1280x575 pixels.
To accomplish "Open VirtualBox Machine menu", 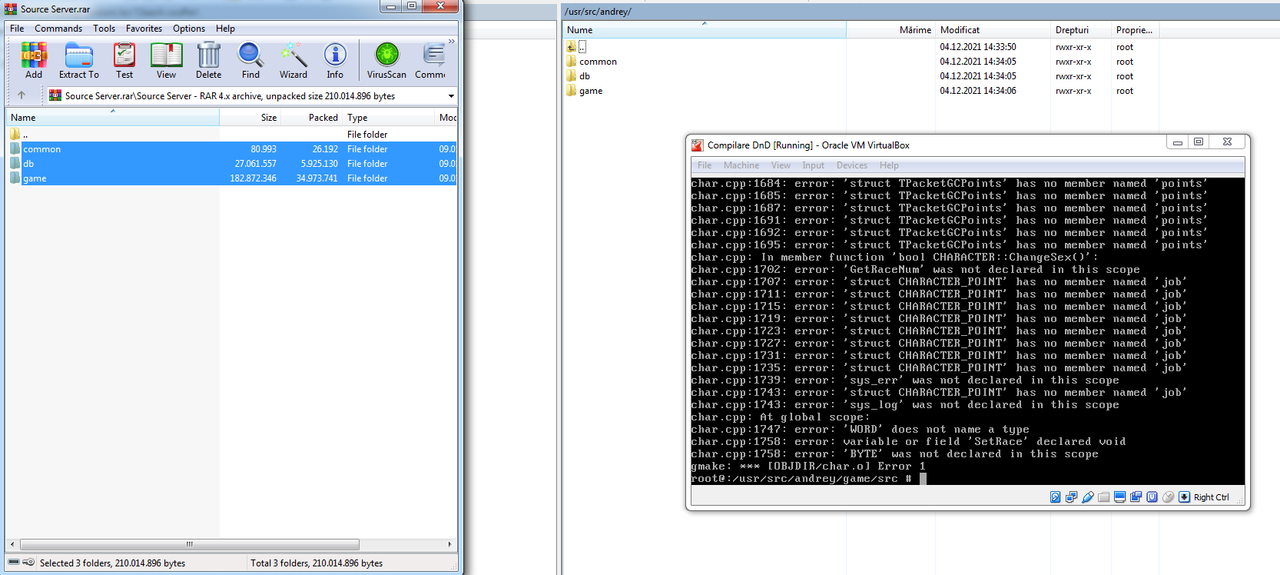I will [741, 165].
